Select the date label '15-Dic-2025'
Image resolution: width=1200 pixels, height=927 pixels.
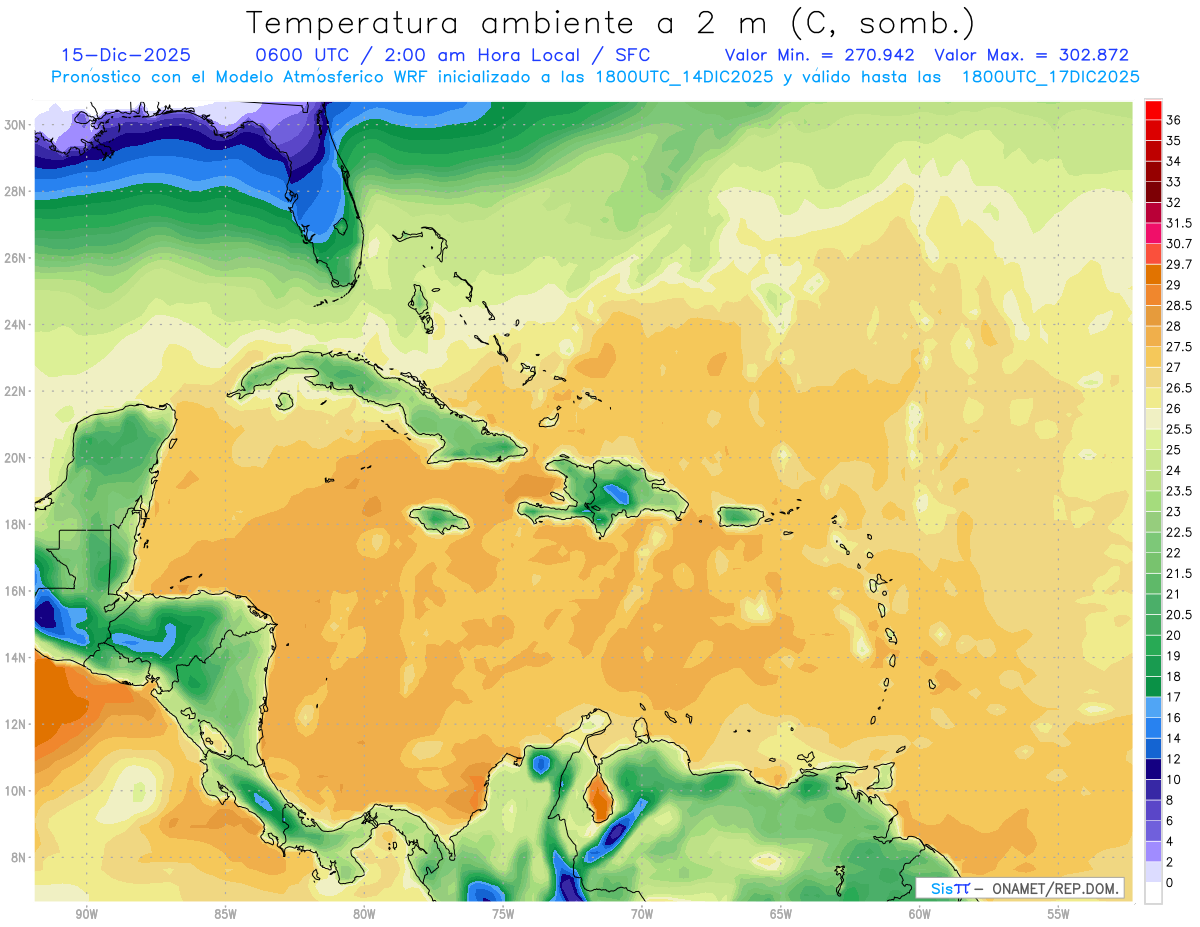point(126,55)
